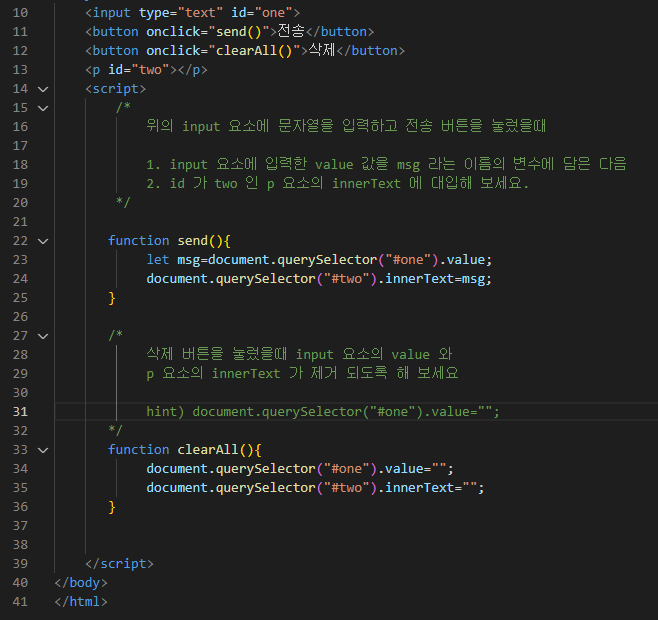Click the input type="text" line
Image resolution: width=658 pixels, height=620 pixels.
coord(192,13)
